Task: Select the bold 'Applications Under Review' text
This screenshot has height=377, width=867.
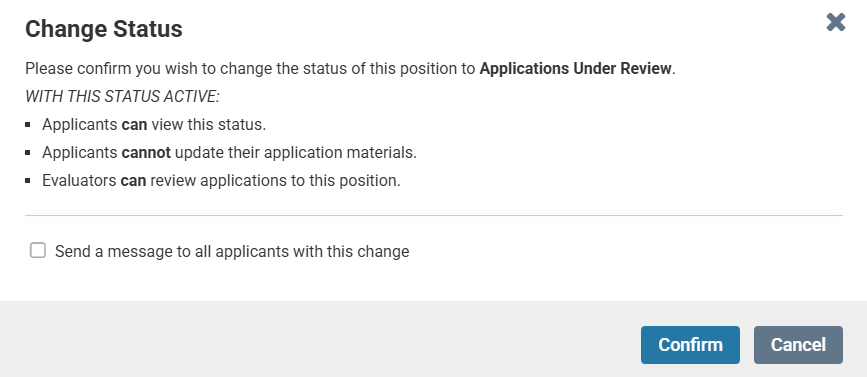Action: tap(576, 69)
